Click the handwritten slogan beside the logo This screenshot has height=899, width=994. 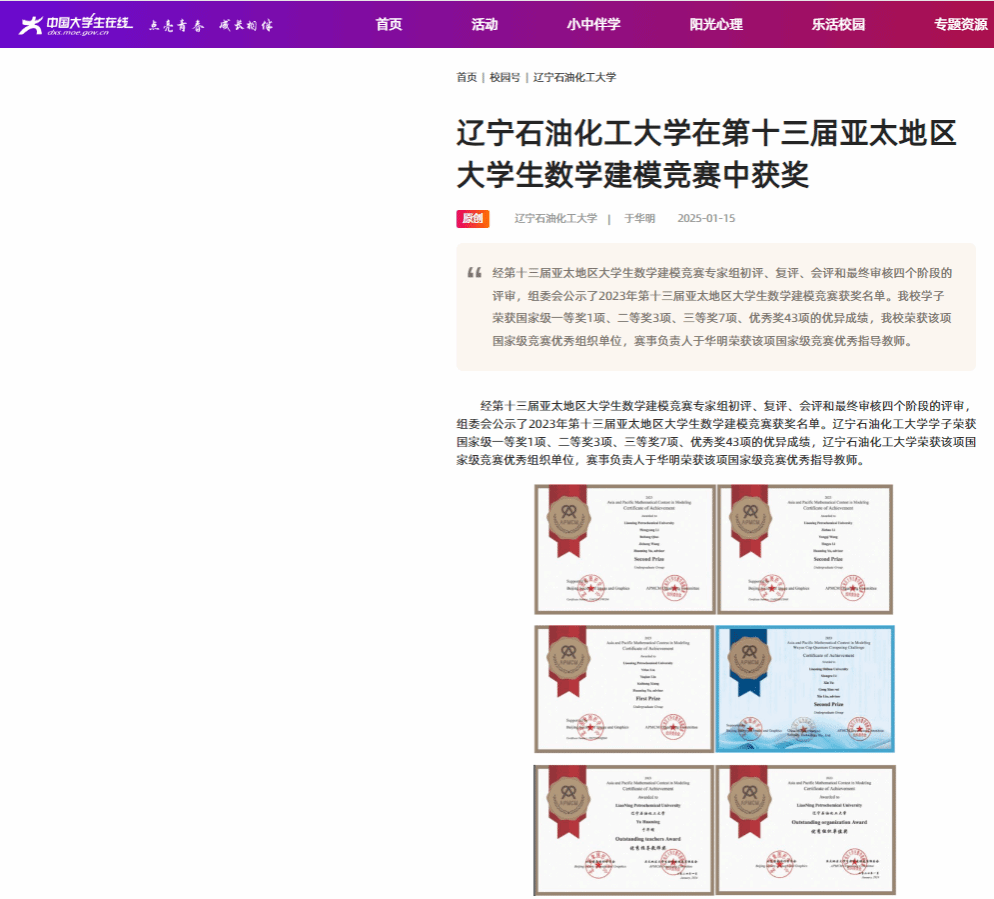click(211, 25)
